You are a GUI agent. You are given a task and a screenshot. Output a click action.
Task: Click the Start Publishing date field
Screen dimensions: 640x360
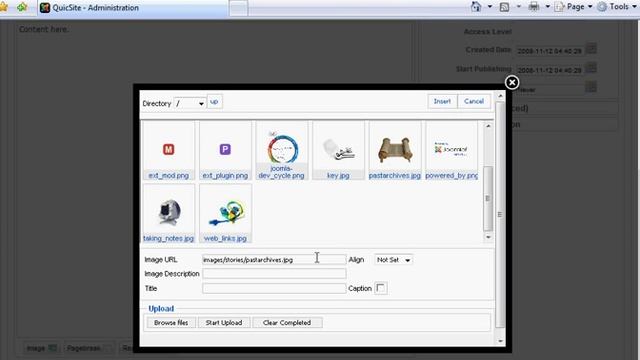[x=549, y=70]
